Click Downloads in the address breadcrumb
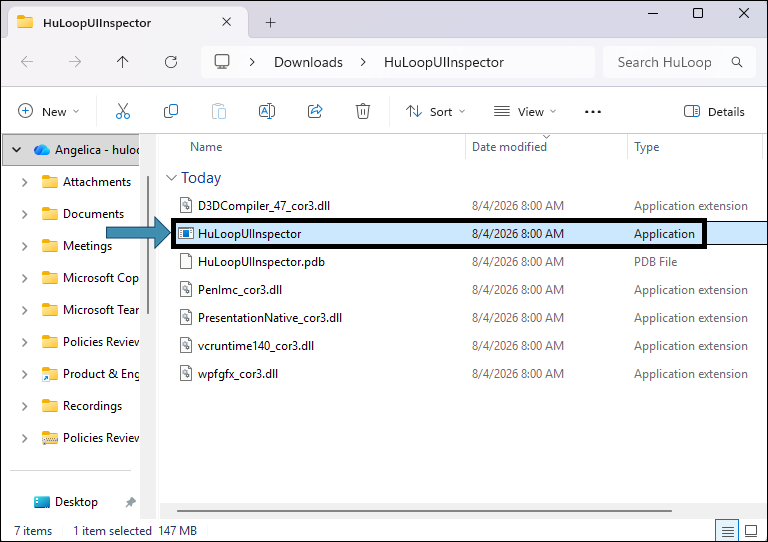The height and width of the screenshot is (542, 768). click(x=308, y=62)
